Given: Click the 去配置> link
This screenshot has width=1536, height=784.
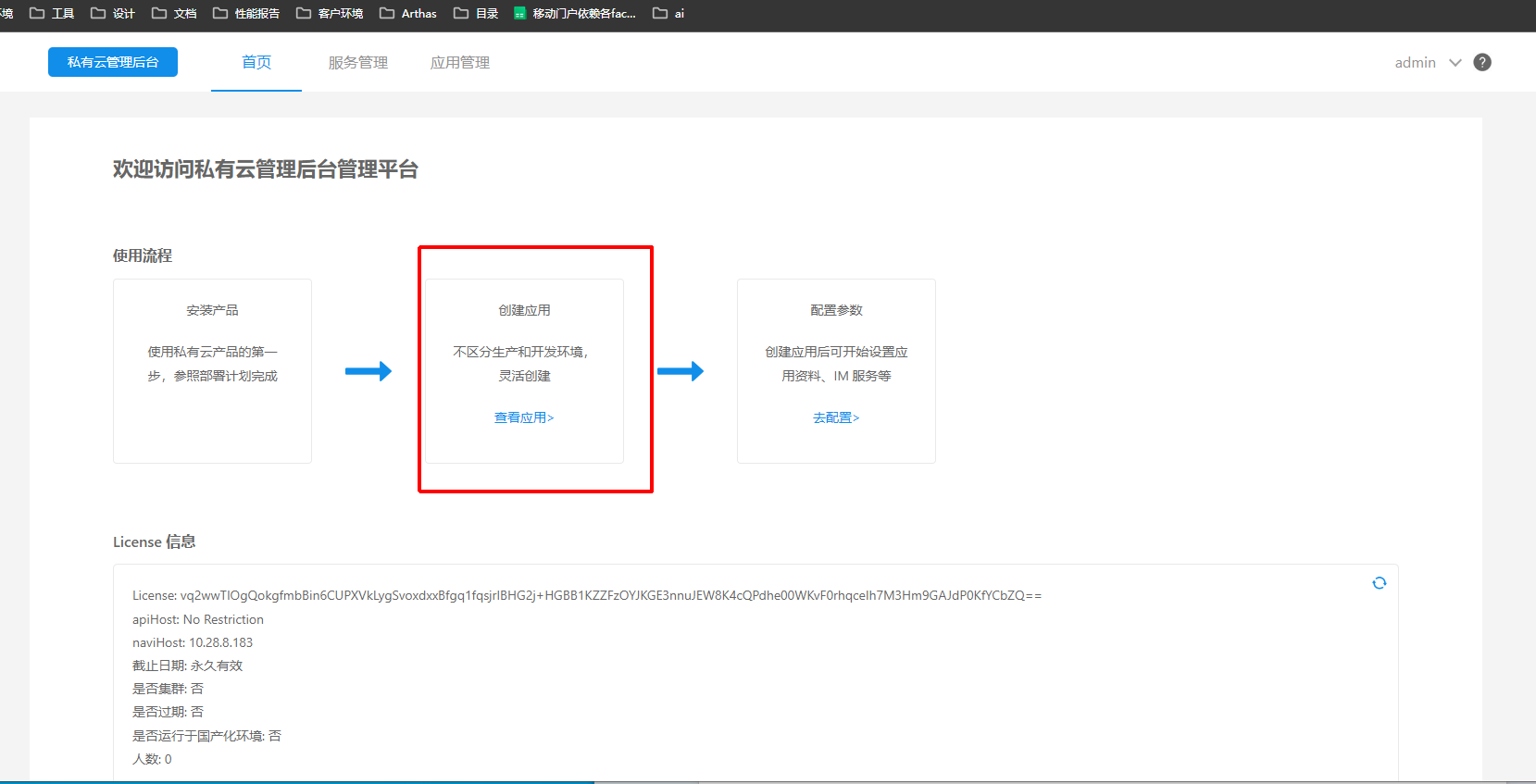Looking at the screenshot, I should pos(836,417).
